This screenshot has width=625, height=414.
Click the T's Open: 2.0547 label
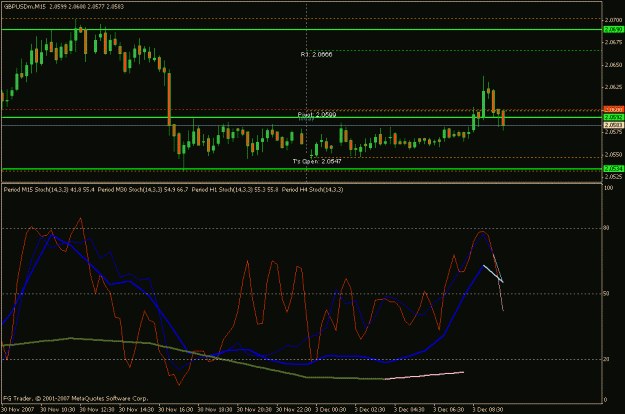[x=317, y=161]
